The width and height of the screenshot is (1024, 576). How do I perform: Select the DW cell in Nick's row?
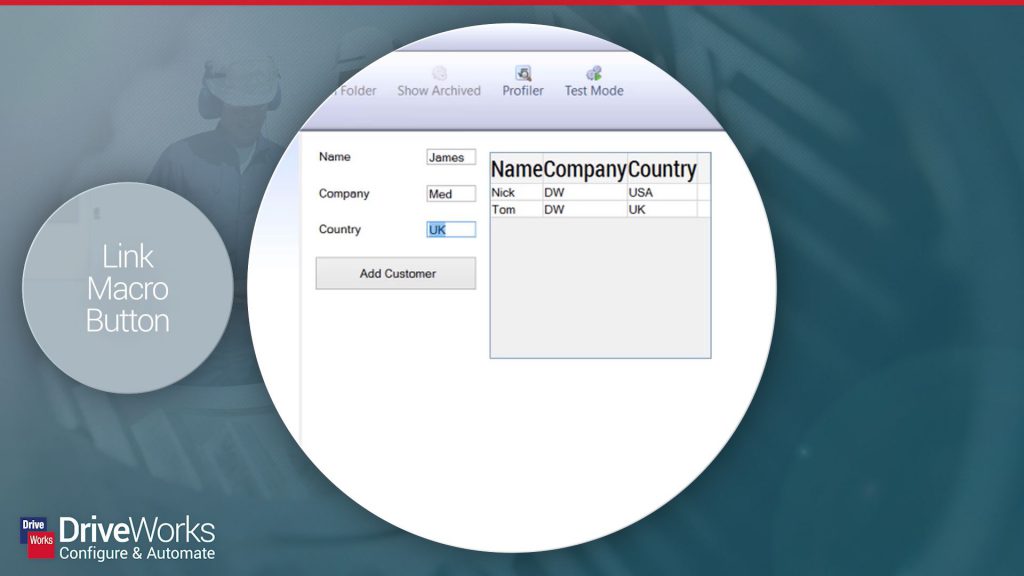point(585,193)
